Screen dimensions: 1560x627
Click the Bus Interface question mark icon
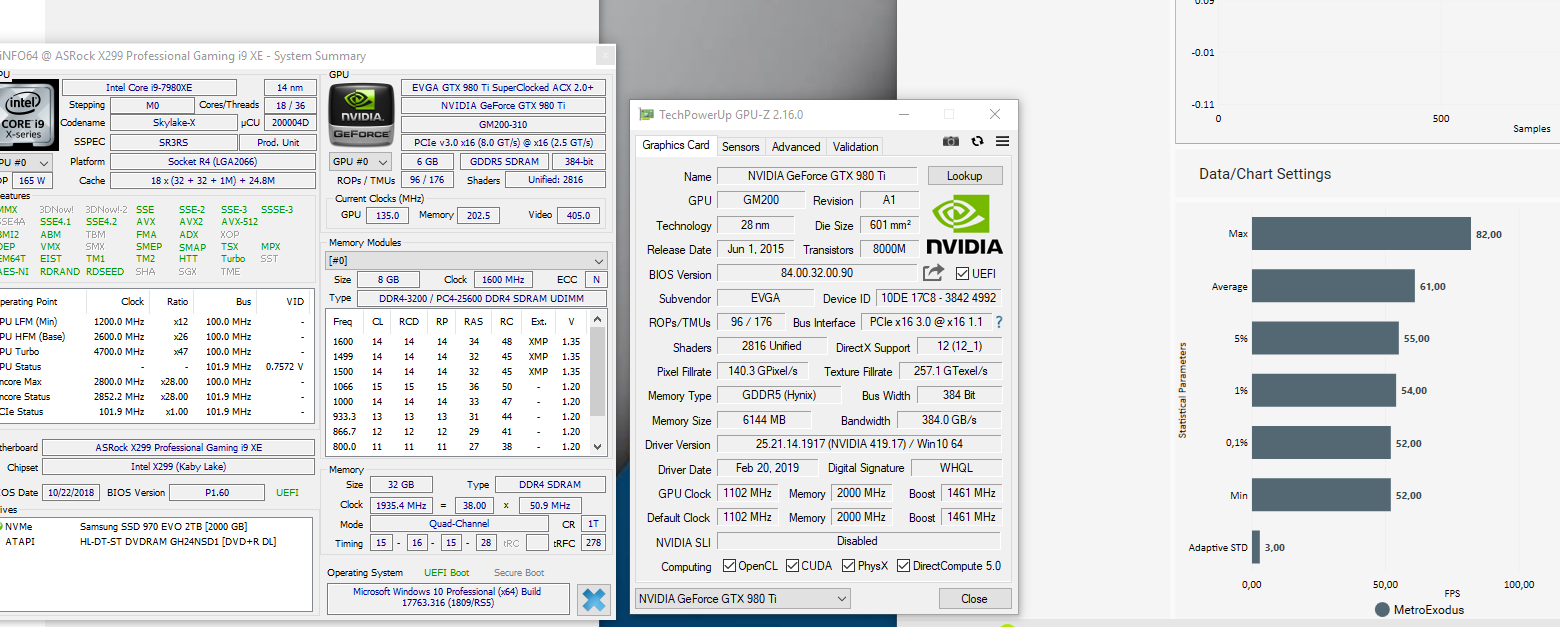click(998, 322)
